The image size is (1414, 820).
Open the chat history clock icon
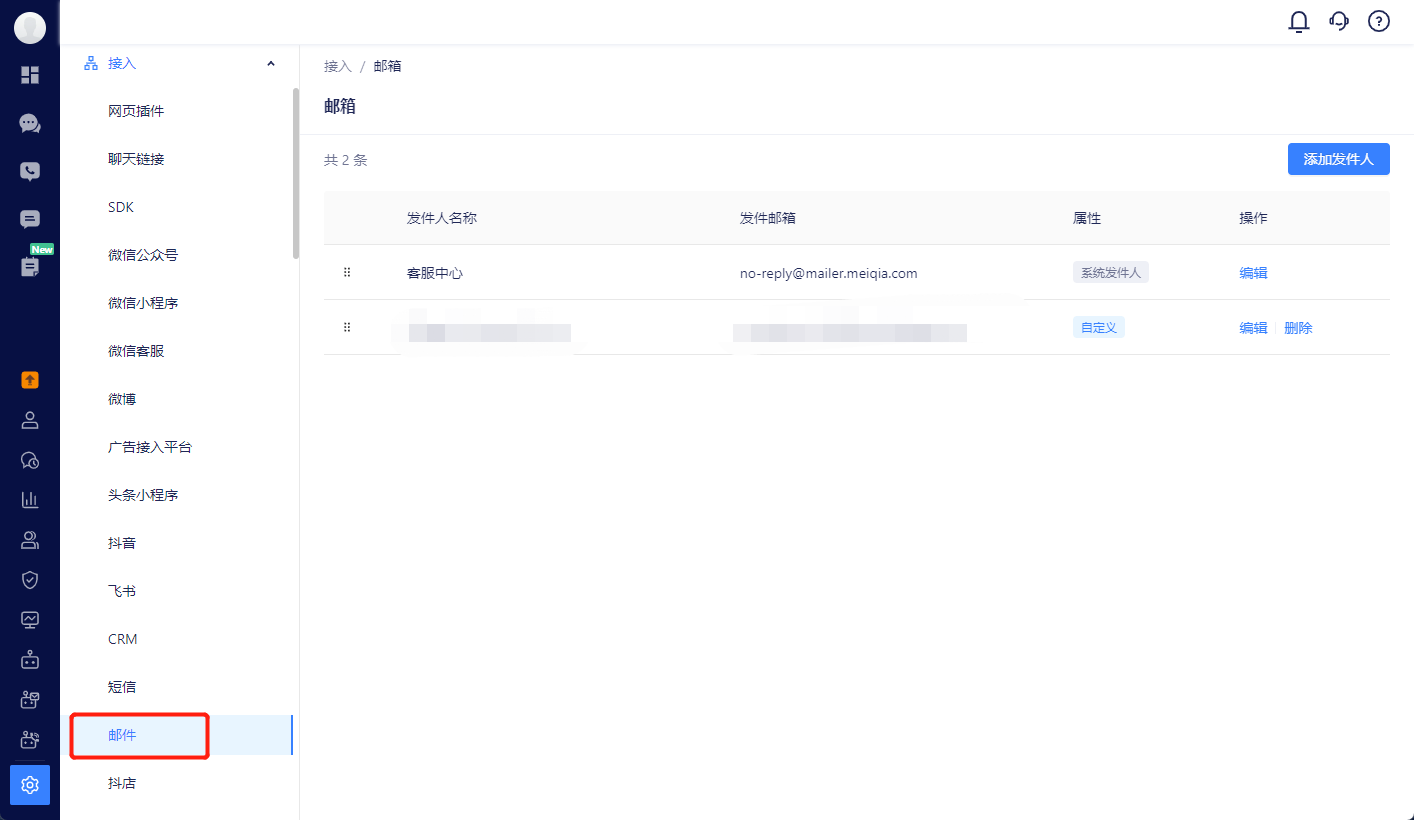coord(30,460)
